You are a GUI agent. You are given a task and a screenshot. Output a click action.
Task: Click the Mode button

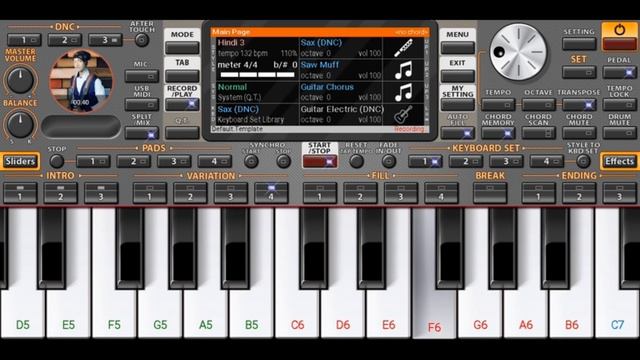(182, 48)
